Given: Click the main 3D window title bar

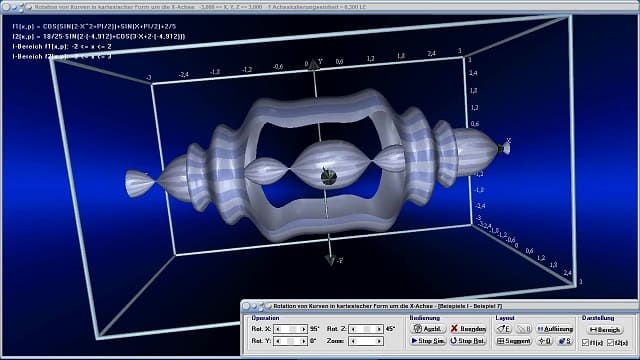Looking at the screenshot, I should 320,7.
